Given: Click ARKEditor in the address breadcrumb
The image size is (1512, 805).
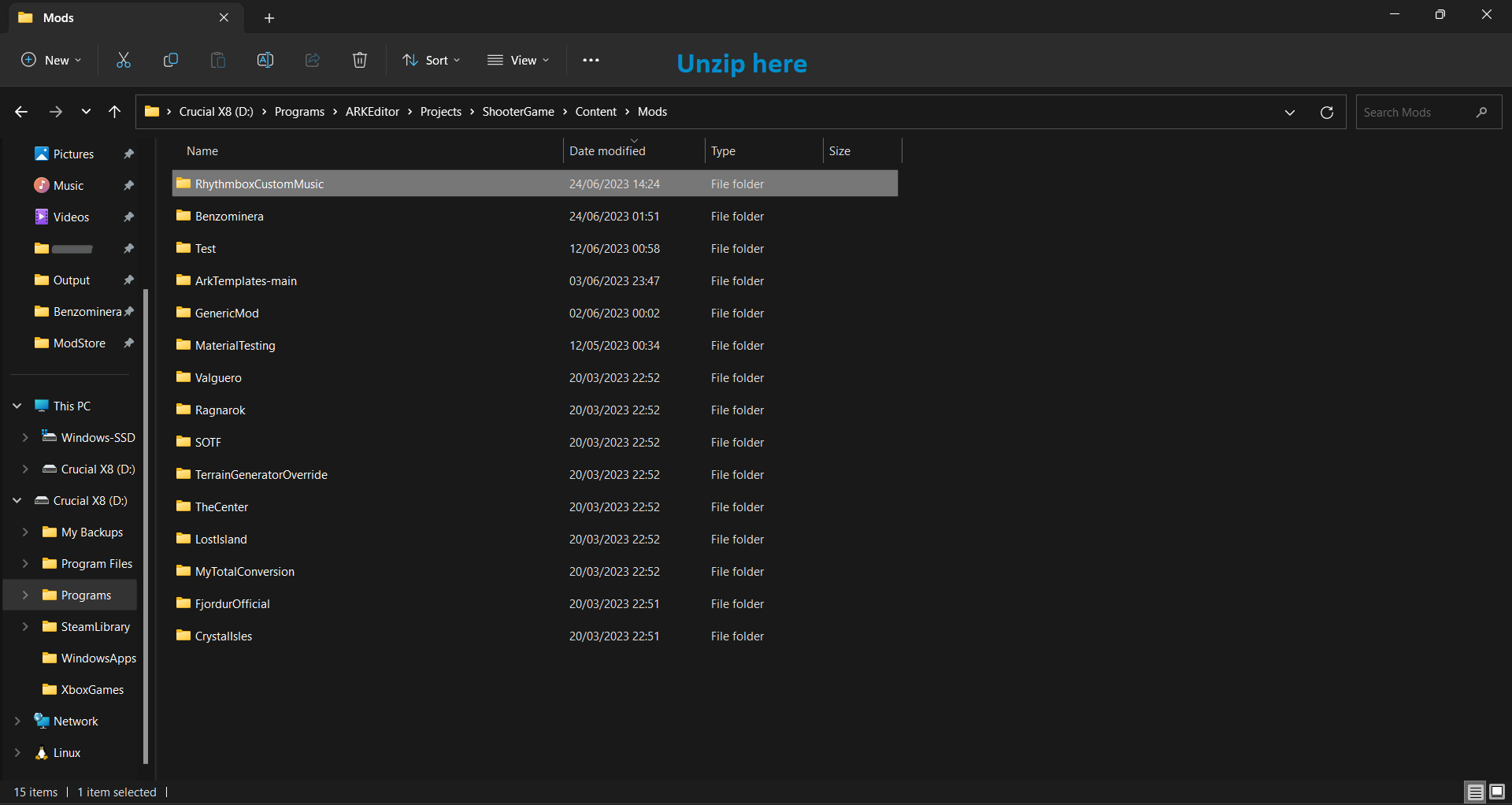Looking at the screenshot, I should pyautogui.click(x=372, y=112).
